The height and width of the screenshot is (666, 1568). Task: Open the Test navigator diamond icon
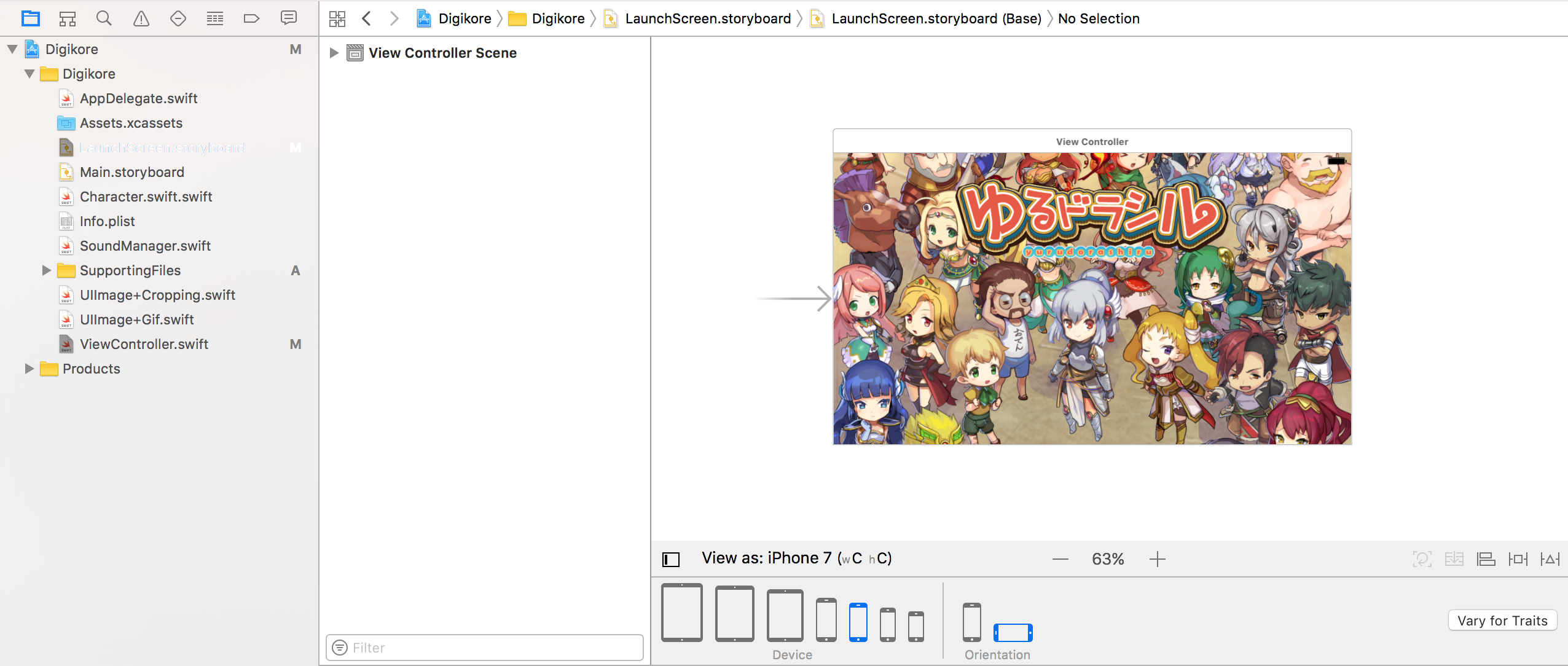point(178,18)
